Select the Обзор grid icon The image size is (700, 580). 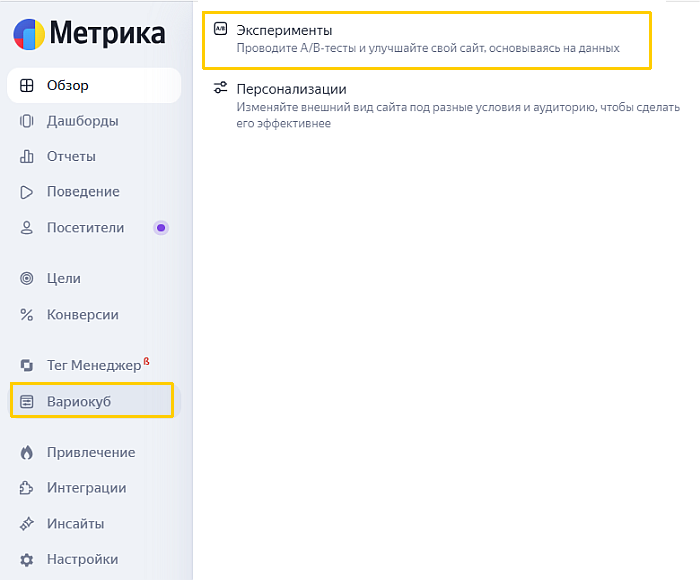(27, 85)
